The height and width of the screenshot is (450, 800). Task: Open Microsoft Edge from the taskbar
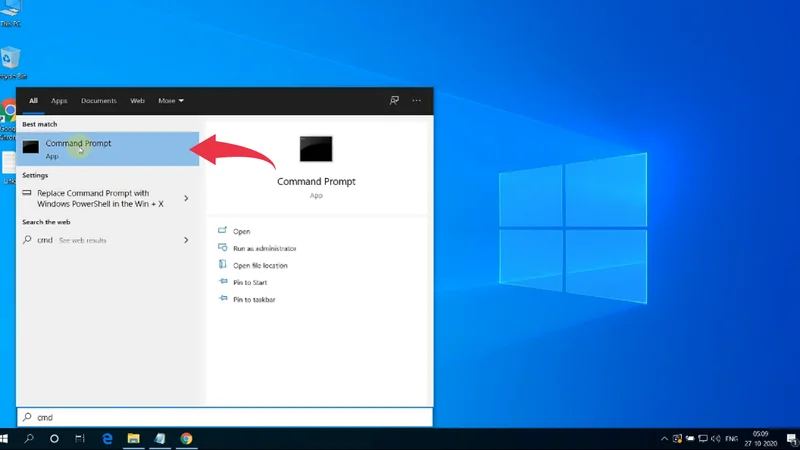(x=107, y=439)
